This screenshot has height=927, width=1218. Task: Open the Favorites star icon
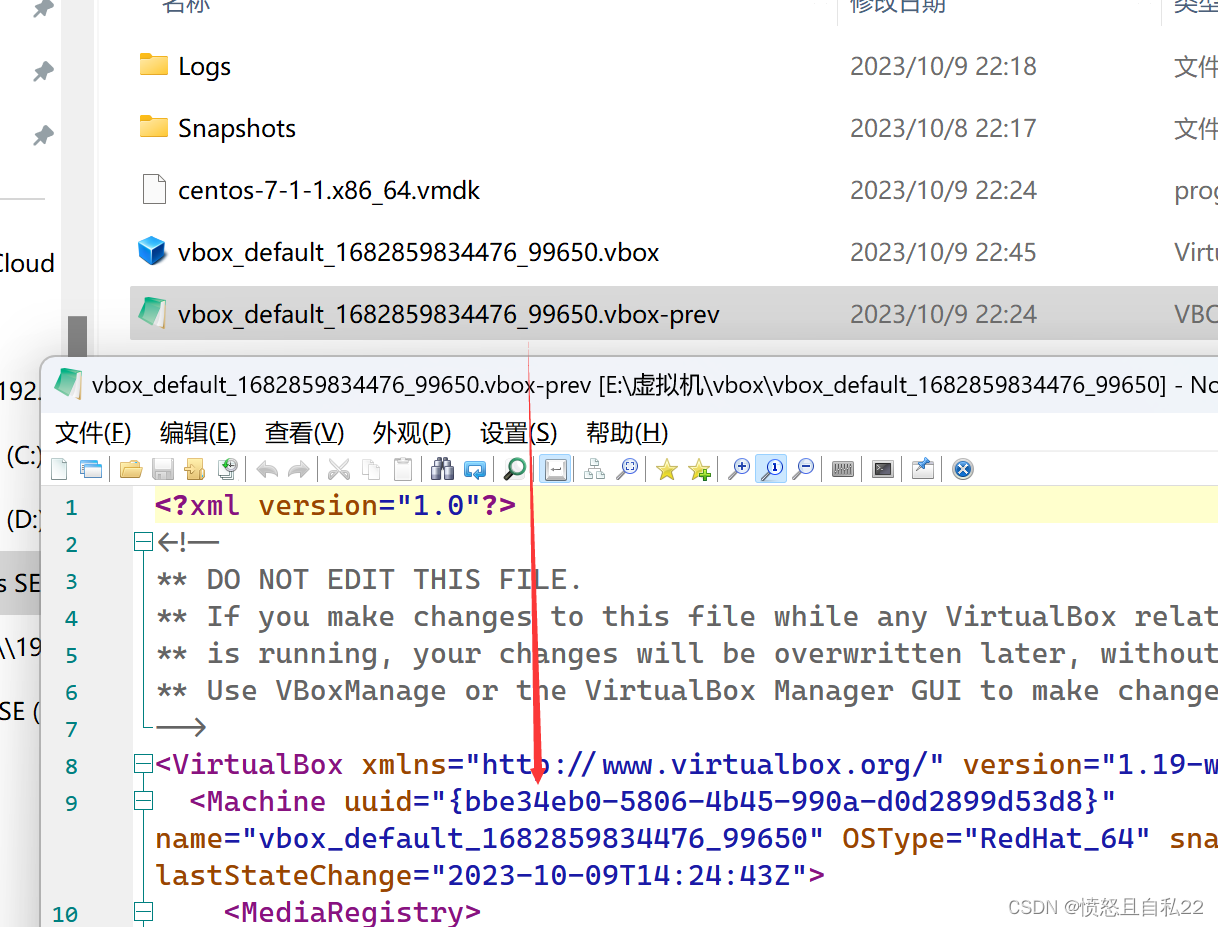(667, 469)
